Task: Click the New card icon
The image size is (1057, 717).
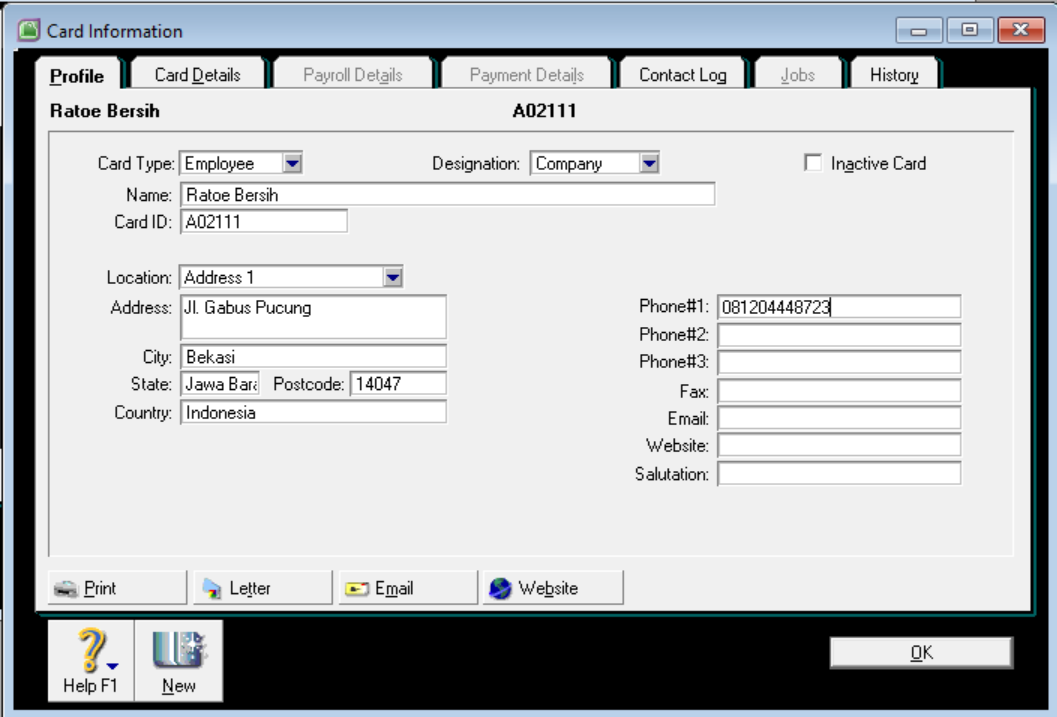Action: pyautogui.click(x=177, y=649)
